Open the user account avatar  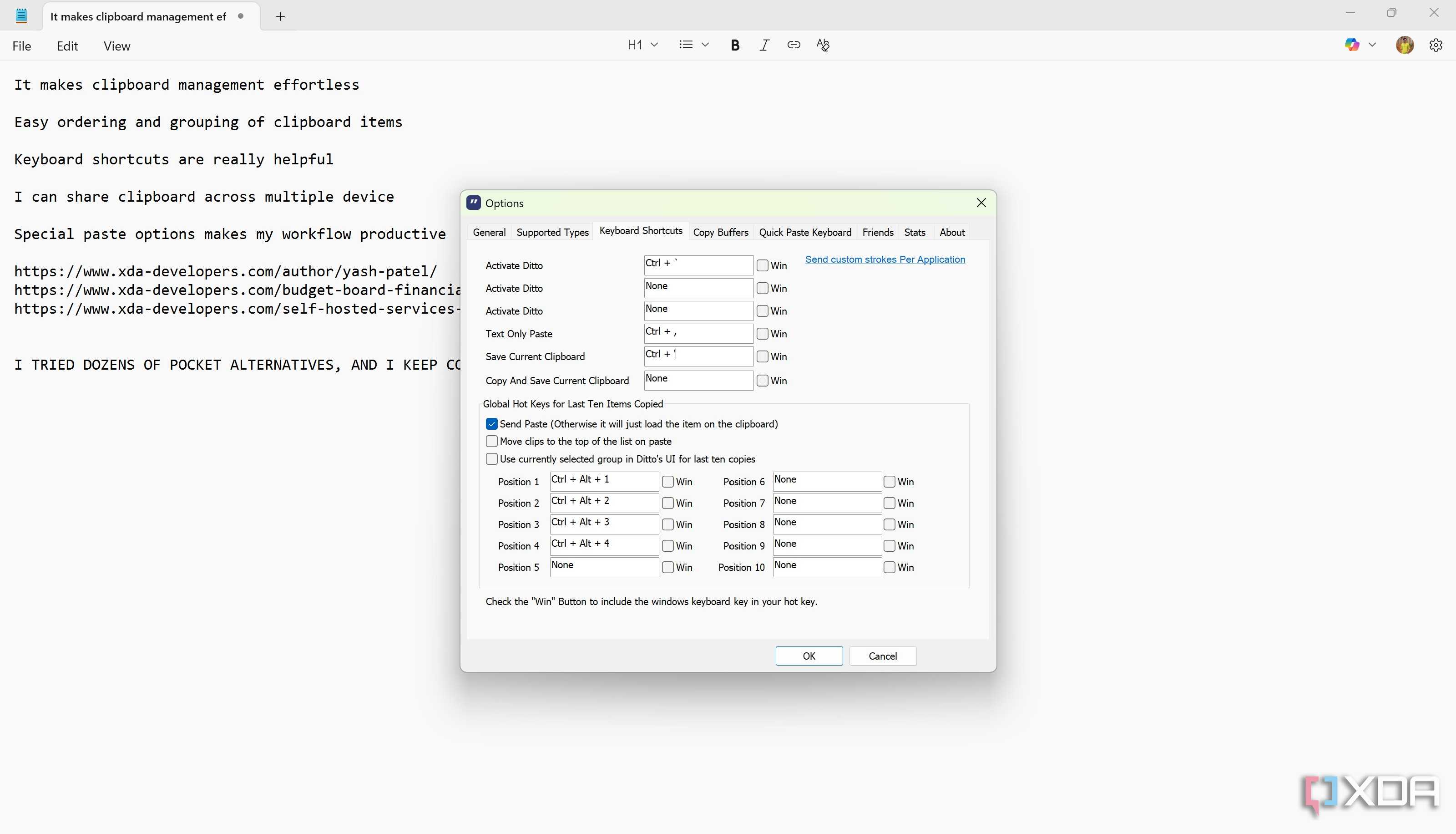click(1405, 45)
